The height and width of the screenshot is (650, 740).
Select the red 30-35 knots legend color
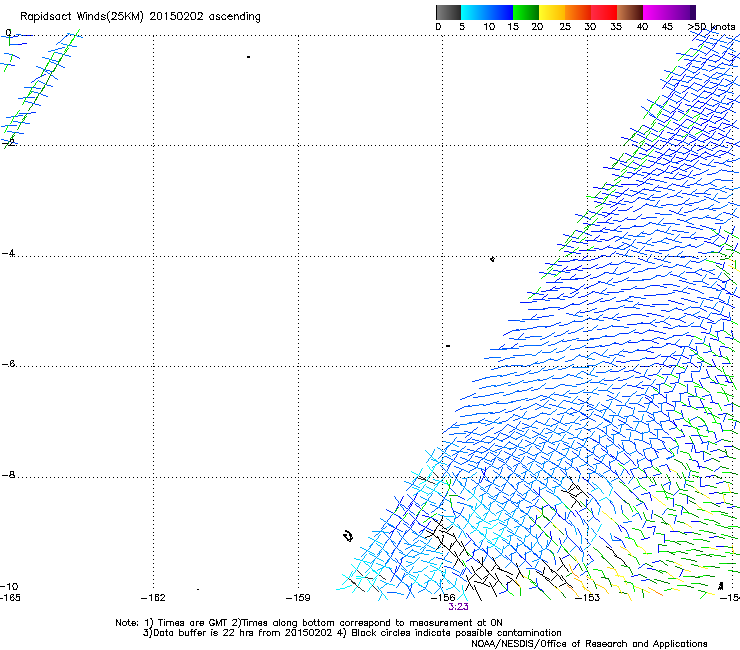604,12
